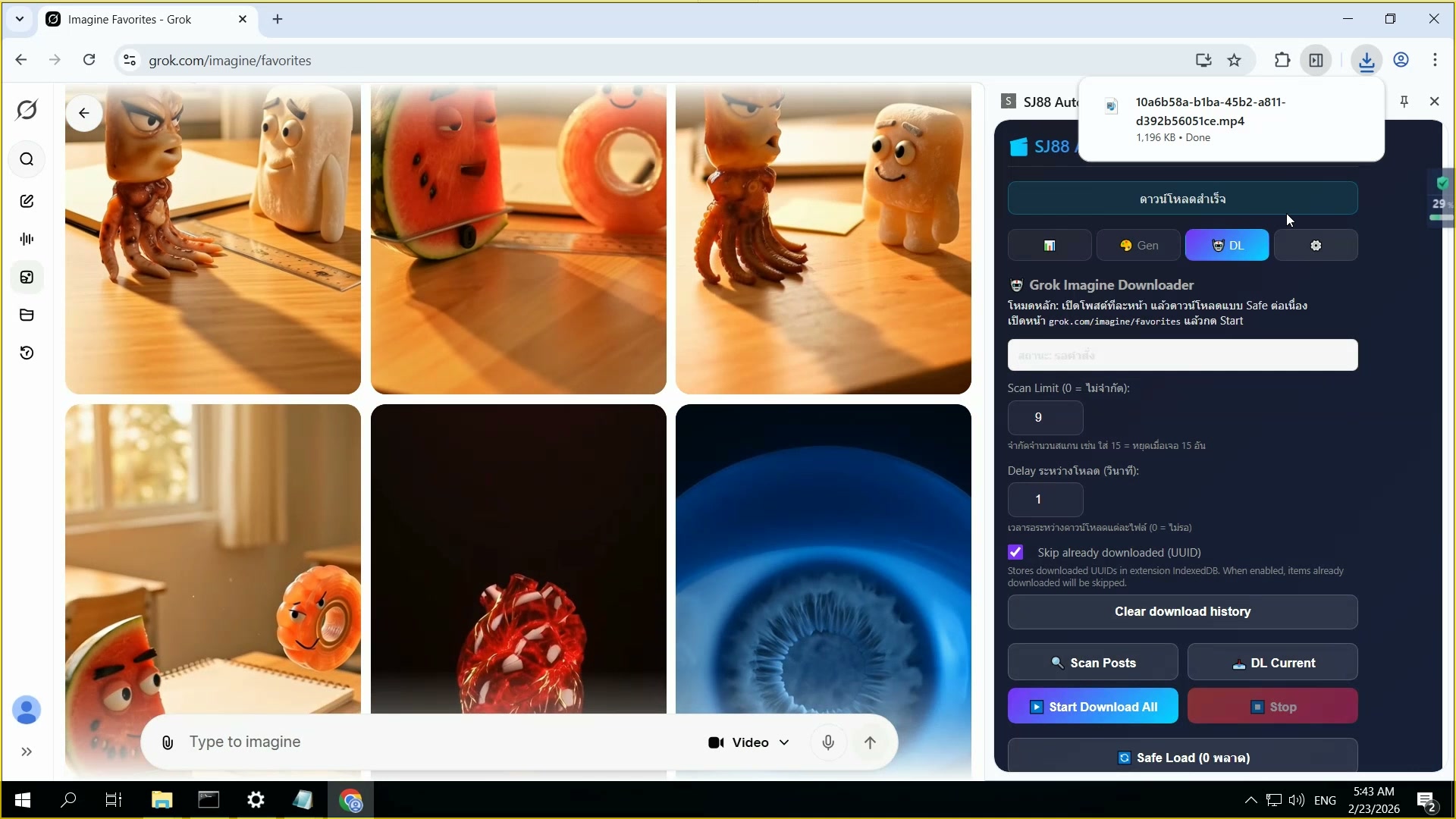Screen dimensions: 1456x819
Task: Click the back arrow over the gallery
Action: coord(83,113)
